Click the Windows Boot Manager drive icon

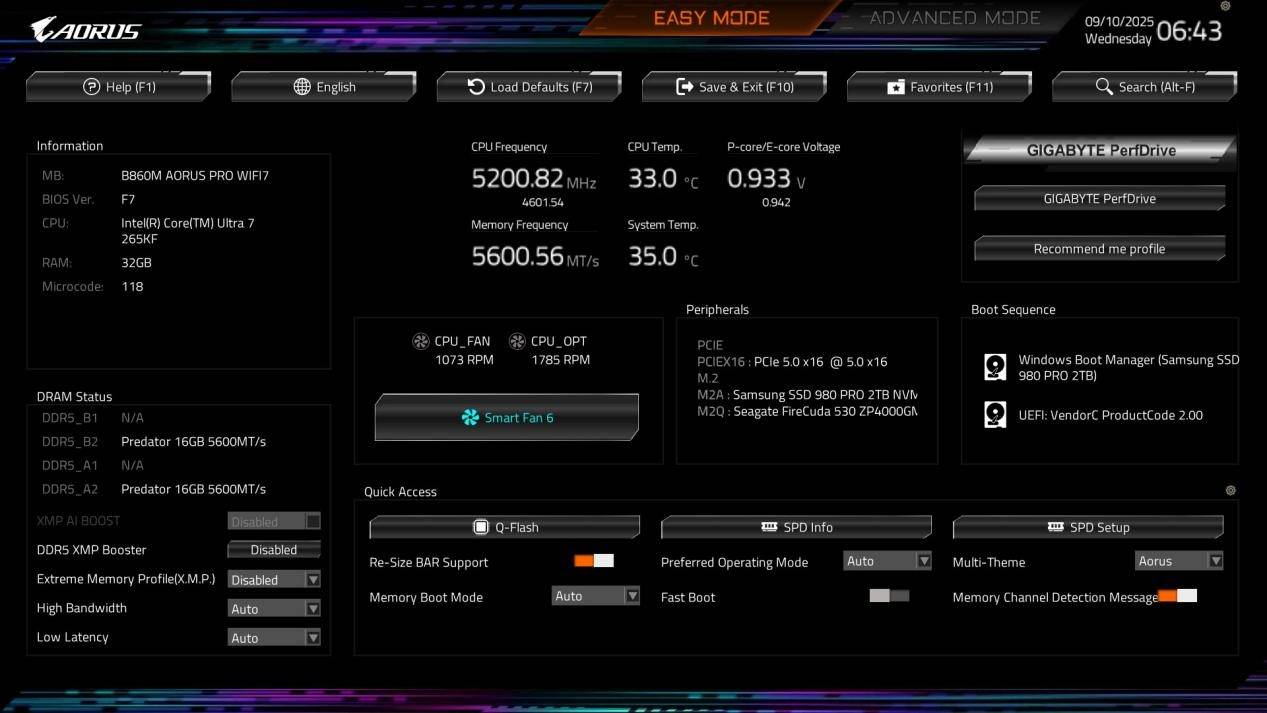click(x=995, y=367)
